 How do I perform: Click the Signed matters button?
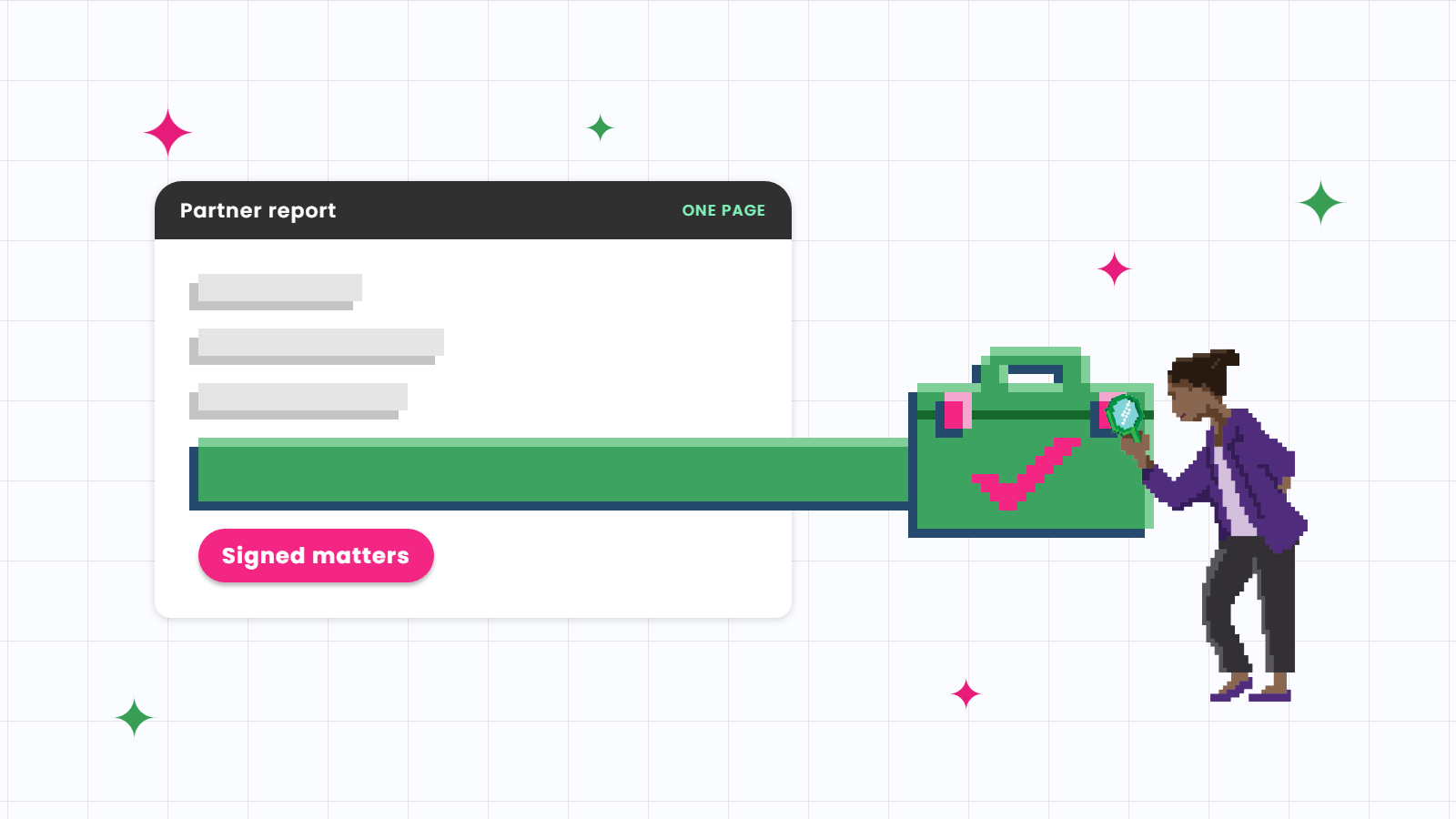(x=316, y=555)
